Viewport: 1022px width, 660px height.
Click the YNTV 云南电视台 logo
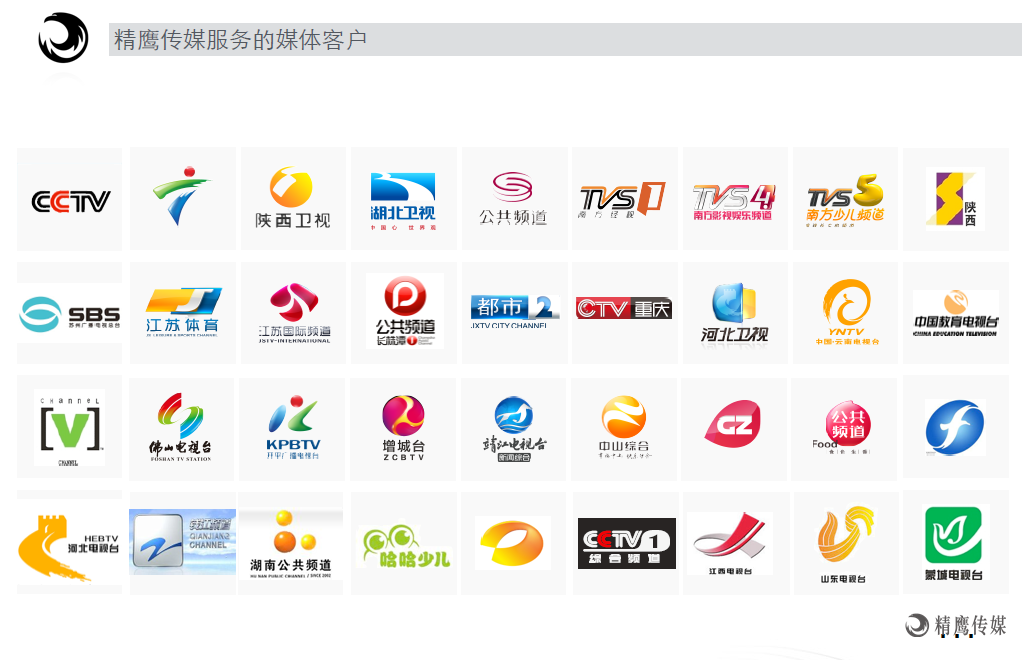click(846, 312)
